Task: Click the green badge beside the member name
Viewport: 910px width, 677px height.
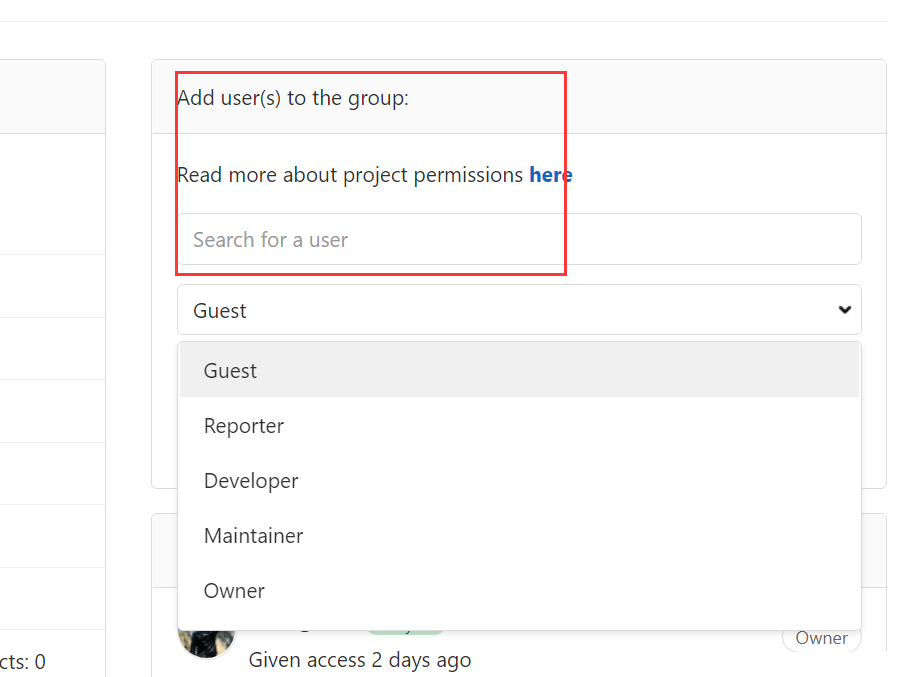Action: (405, 631)
